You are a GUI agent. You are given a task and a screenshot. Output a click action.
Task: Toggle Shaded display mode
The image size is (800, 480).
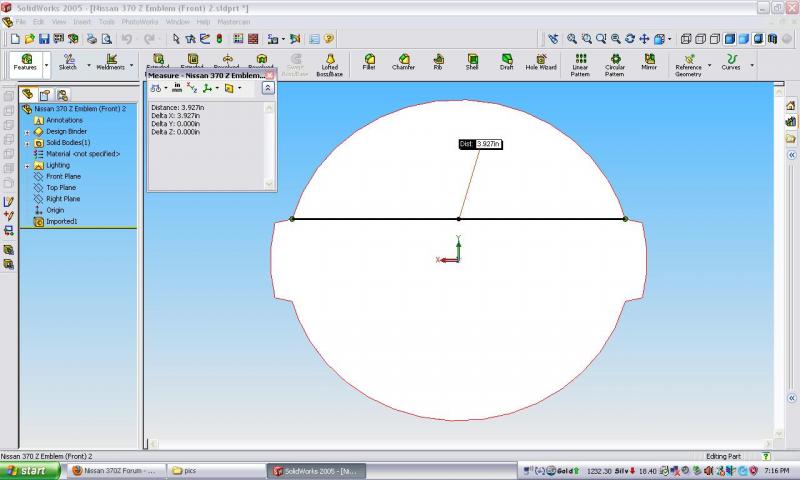744,39
